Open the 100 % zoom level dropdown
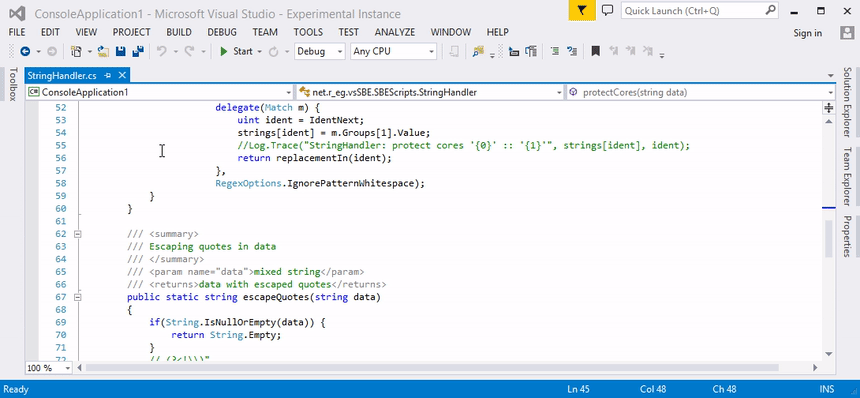This screenshot has height=398, width=860. pyautogui.click(x=49, y=368)
